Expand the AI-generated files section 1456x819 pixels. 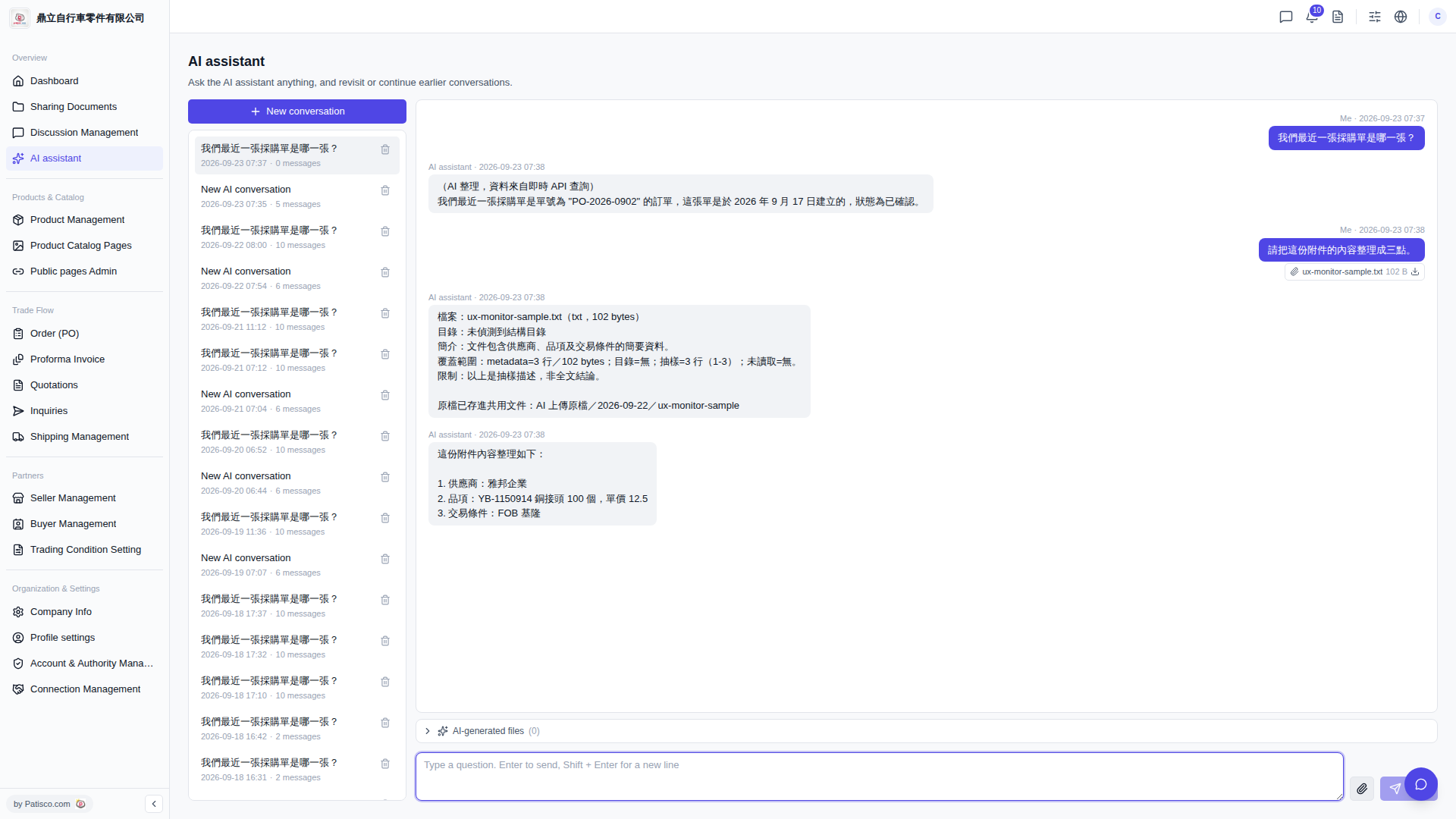pos(428,731)
